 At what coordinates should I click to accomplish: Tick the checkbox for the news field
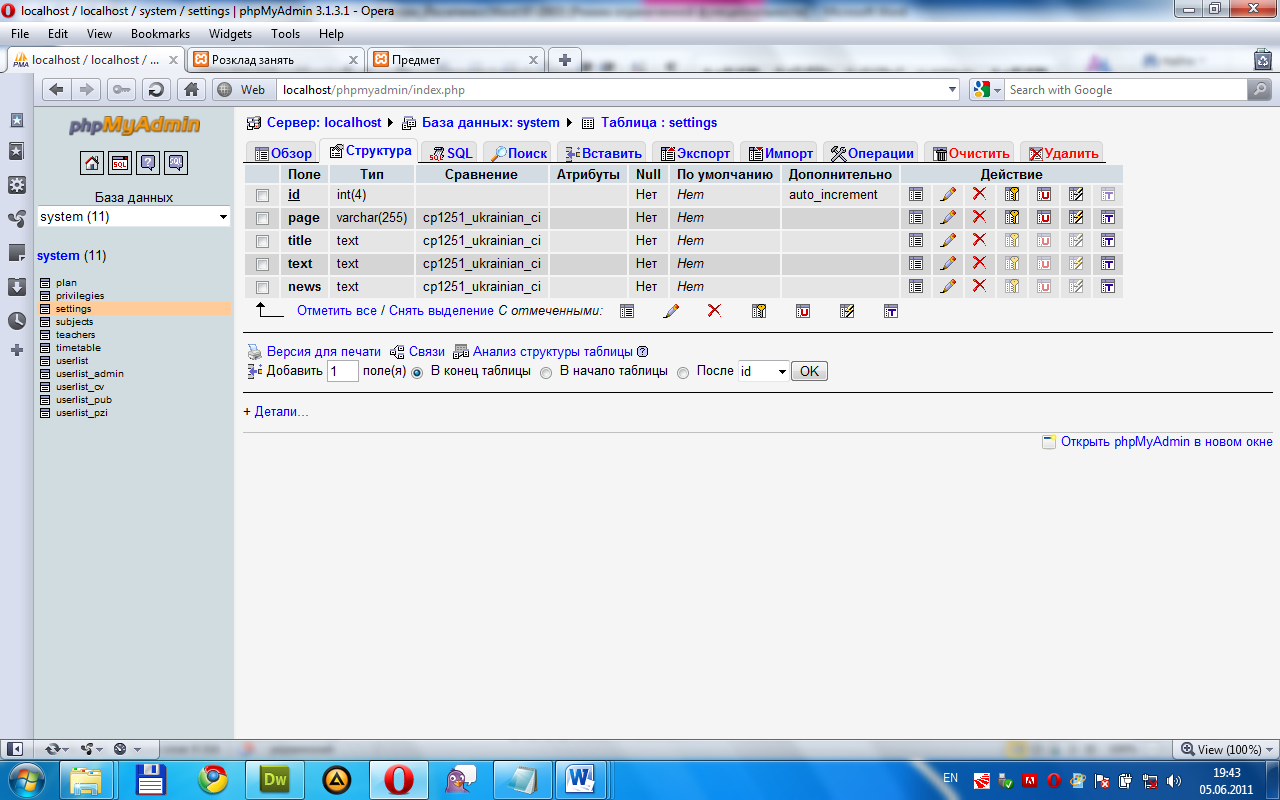(x=263, y=287)
